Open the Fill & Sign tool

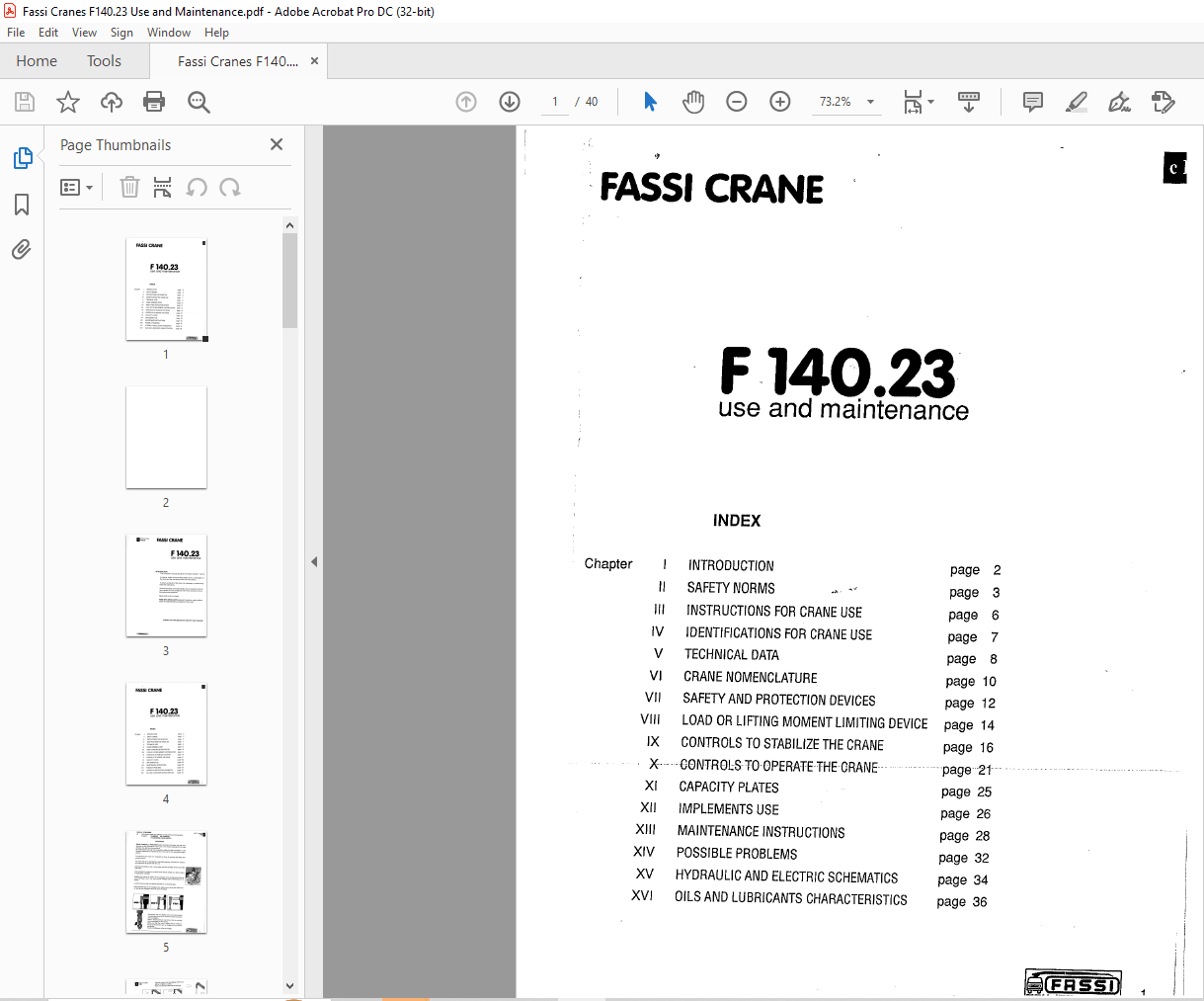click(1119, 102)
